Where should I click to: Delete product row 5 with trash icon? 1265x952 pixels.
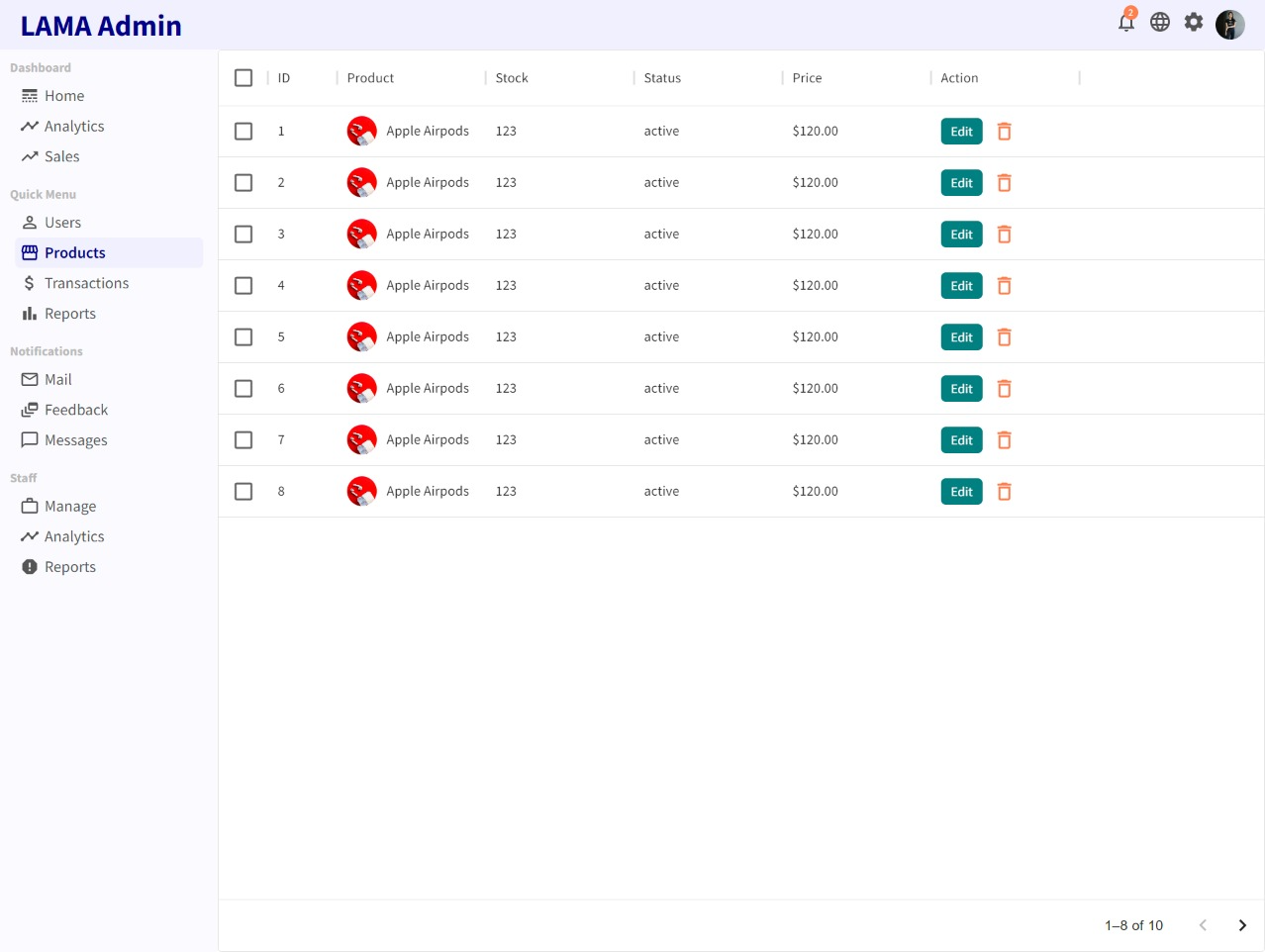(x=1004, y=337)
